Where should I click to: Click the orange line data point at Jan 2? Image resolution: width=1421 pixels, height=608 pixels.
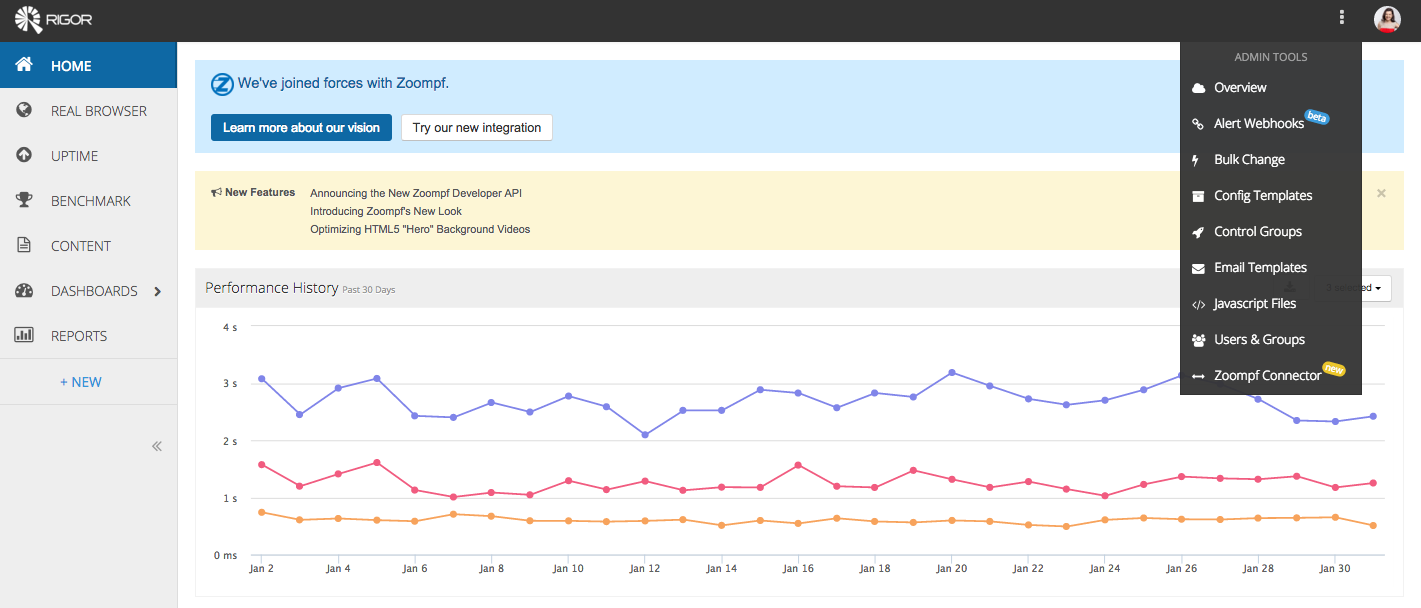click(x=262, y=512)
